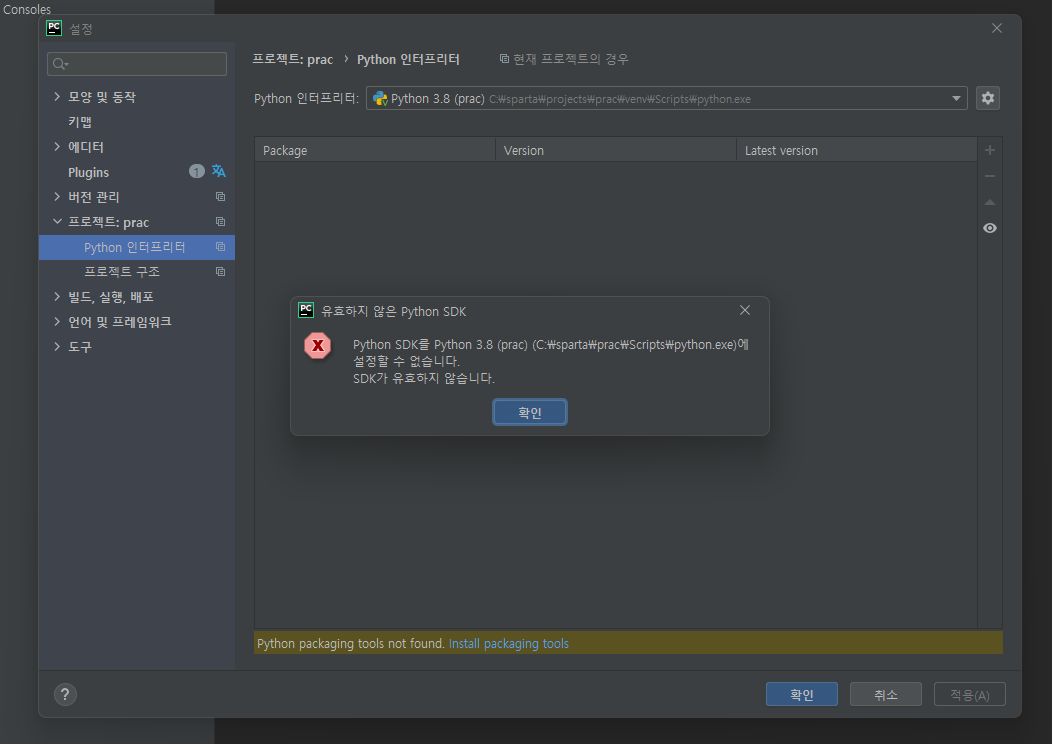Click 'SDK가 유효하지 않습니다.' message text
The height and width of the screenshot is (744, 1052).
424,378
